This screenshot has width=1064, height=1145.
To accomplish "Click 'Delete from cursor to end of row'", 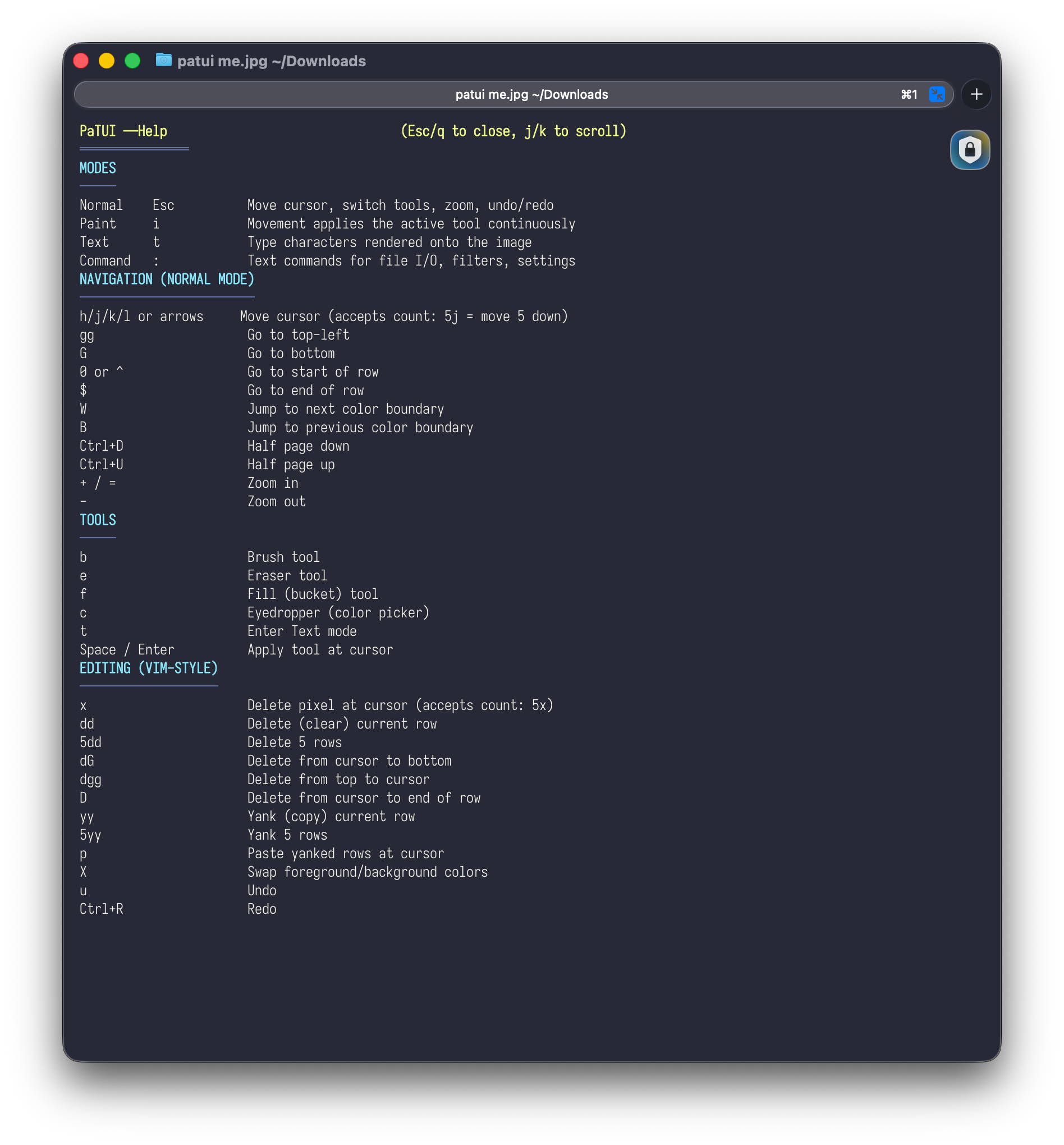I will coord(364,798).
